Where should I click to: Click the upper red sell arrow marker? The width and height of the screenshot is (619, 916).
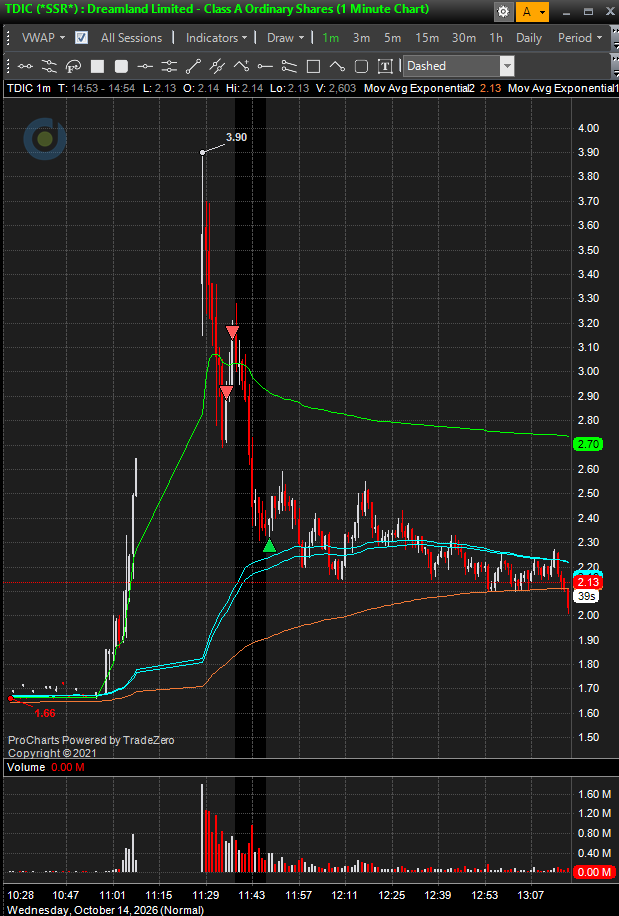(x=232, y=332)
